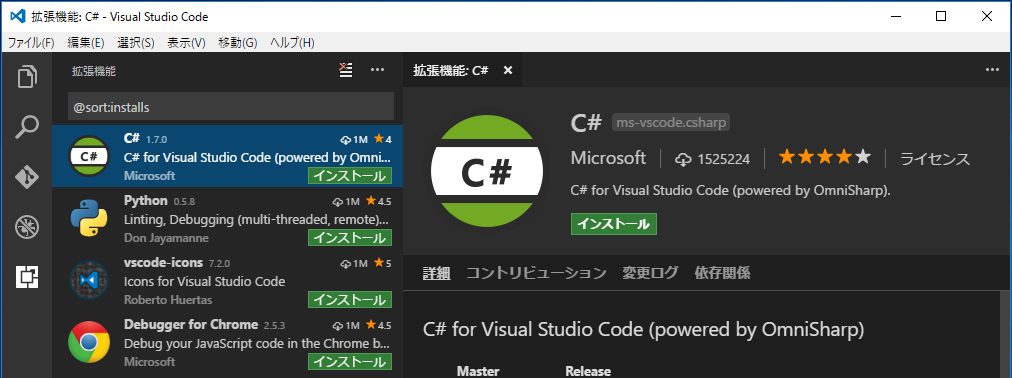The height and width of the screenshot is (378, 1012).
Task: Click vscode-icons row star rating 5
Action: tap(383, 263)
